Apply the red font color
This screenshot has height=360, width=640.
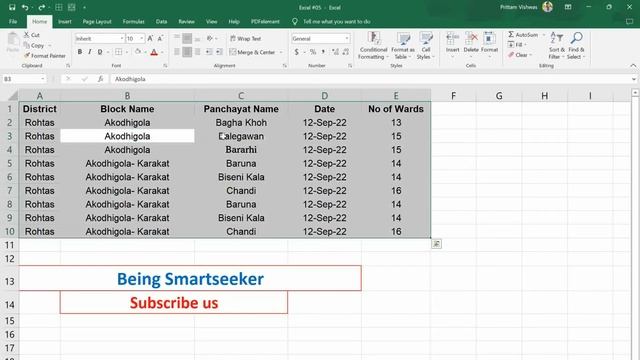[154, 52]
